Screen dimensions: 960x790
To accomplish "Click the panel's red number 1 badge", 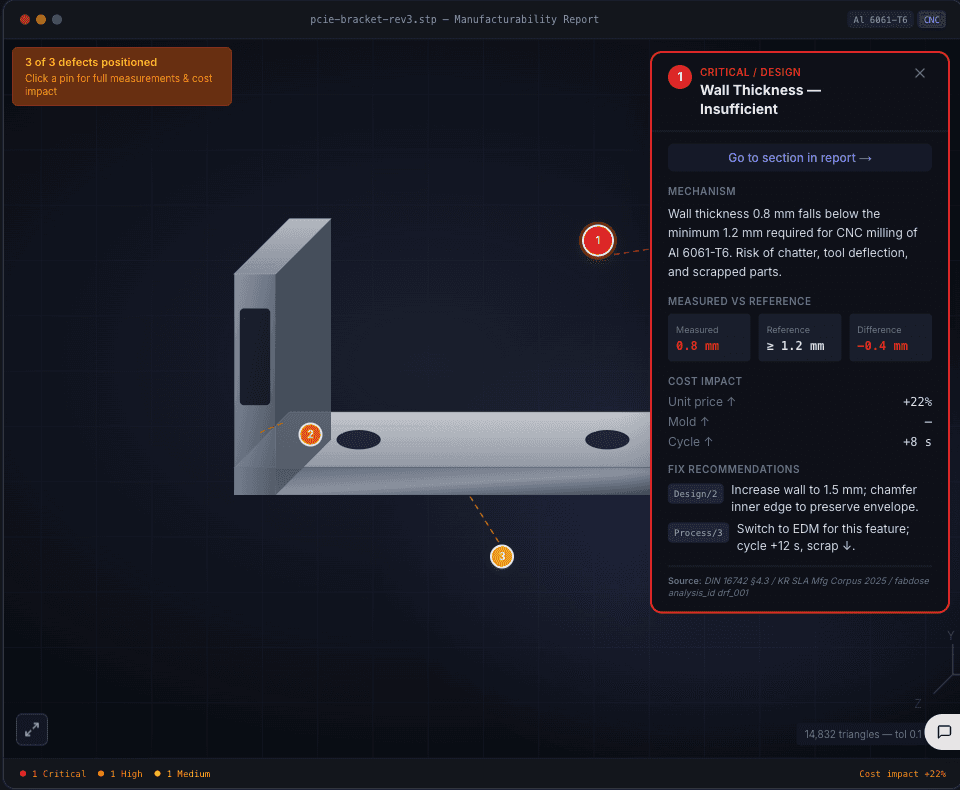I will 680,77.
